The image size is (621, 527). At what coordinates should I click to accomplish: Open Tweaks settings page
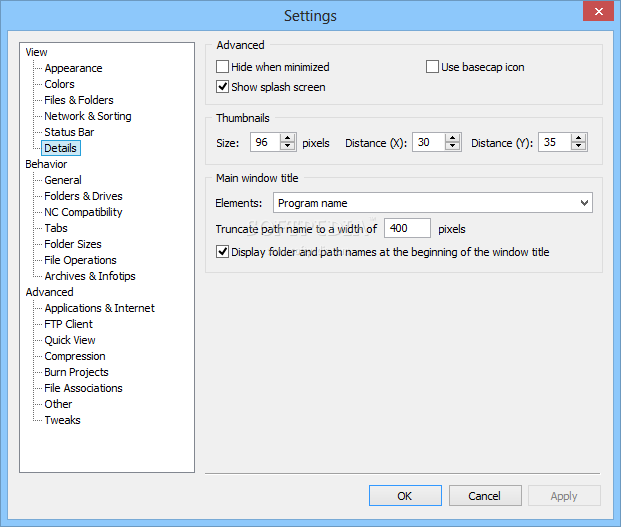(x=63, y=420)
